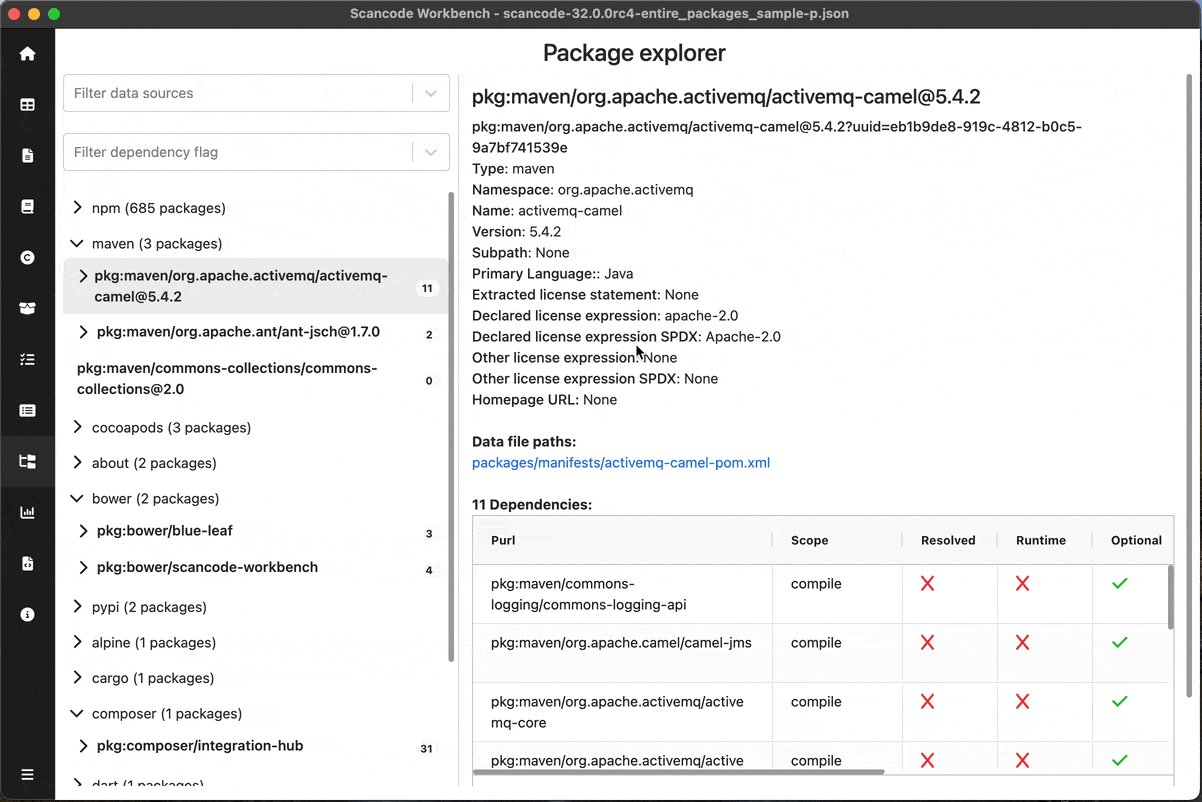Select the pkg:maven/org.apache.camel/camel-jms cell

click(623, 653)
